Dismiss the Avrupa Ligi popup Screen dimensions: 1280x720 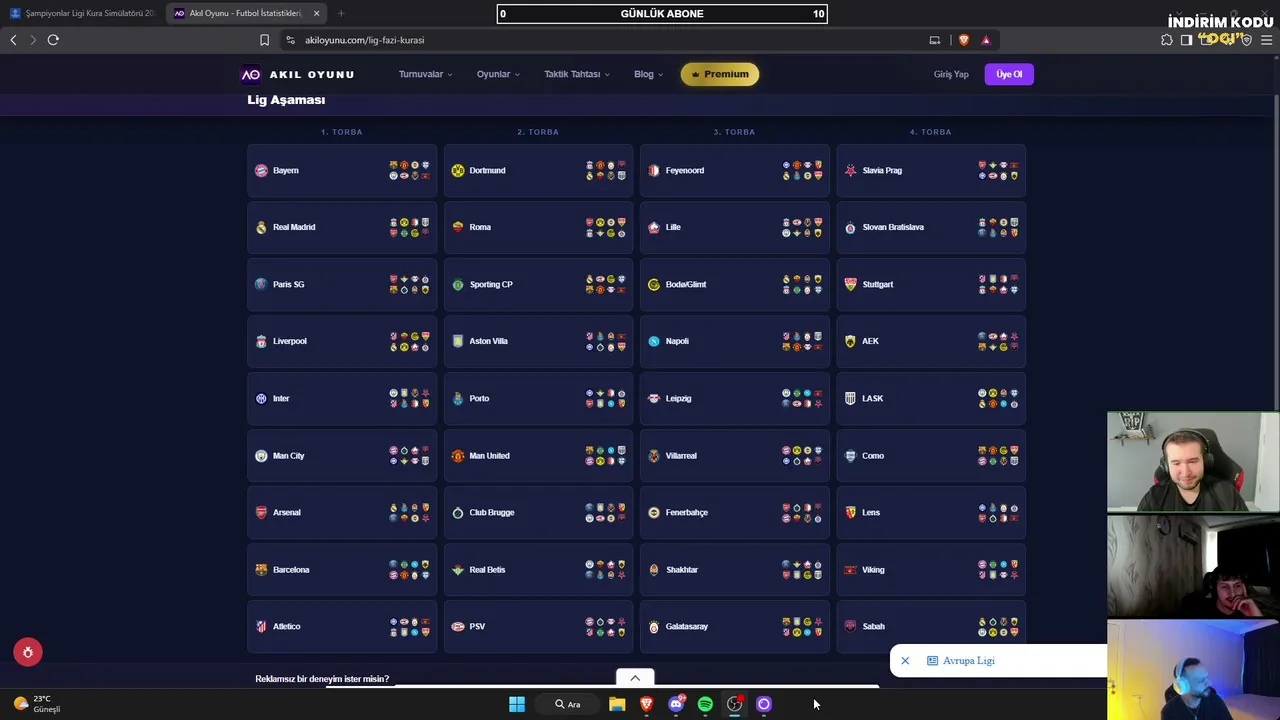click(x=905, y=661)
